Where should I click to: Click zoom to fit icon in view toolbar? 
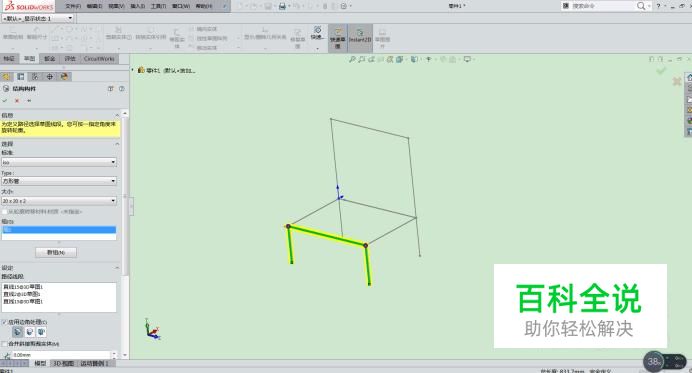352,59
